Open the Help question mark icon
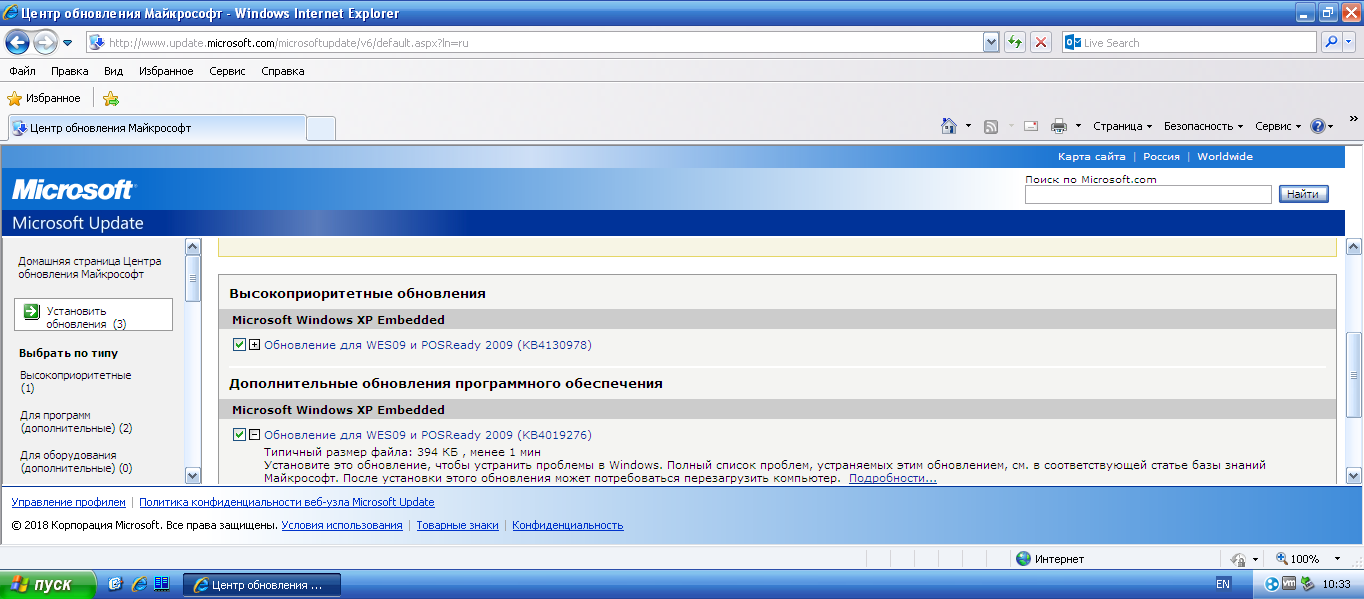Screen dimensions: 1364x599 pyautogui.click(x=1317, y=126)
